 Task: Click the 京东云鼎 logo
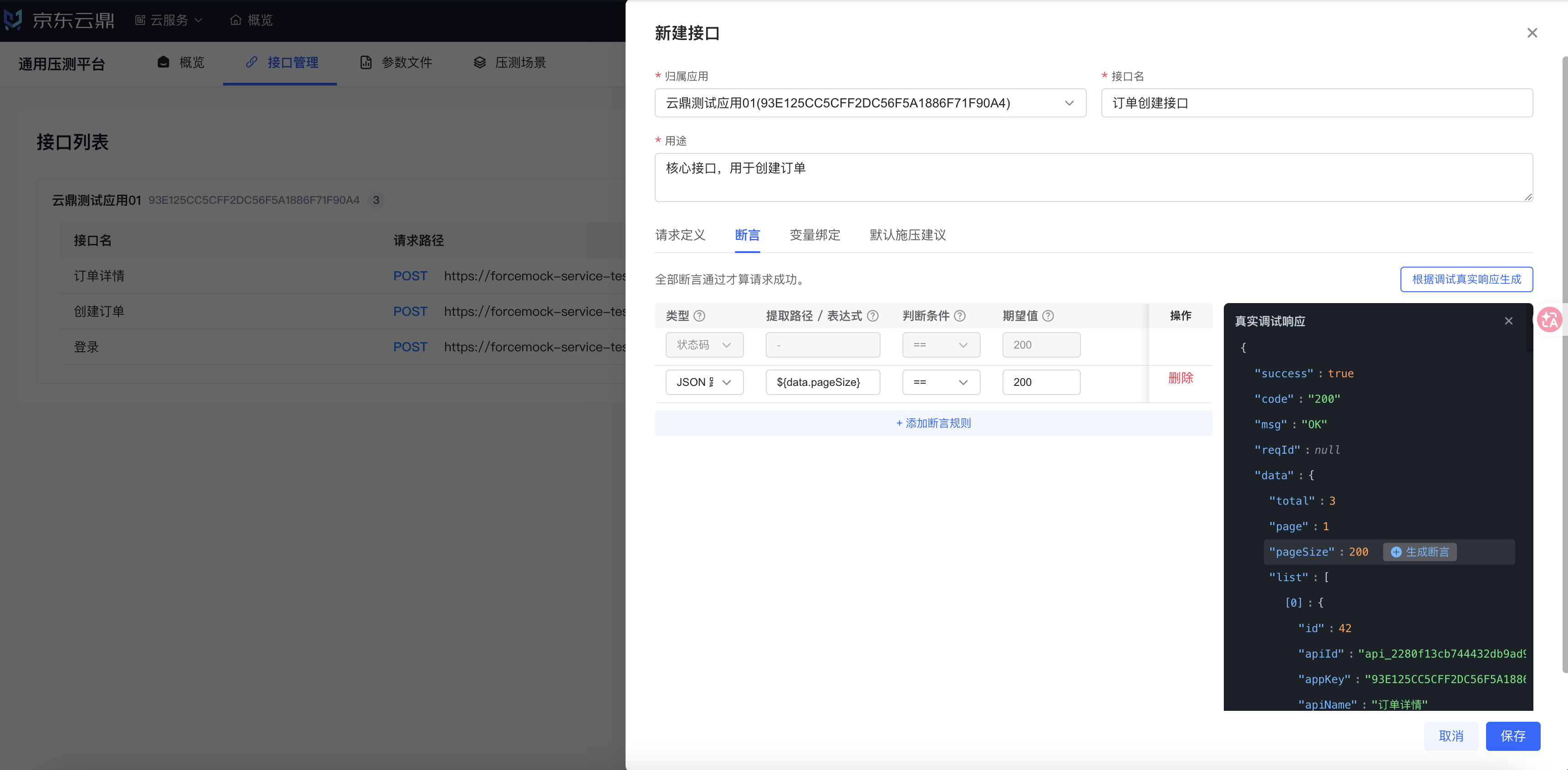pyautogui.click(x=58, y=20)
